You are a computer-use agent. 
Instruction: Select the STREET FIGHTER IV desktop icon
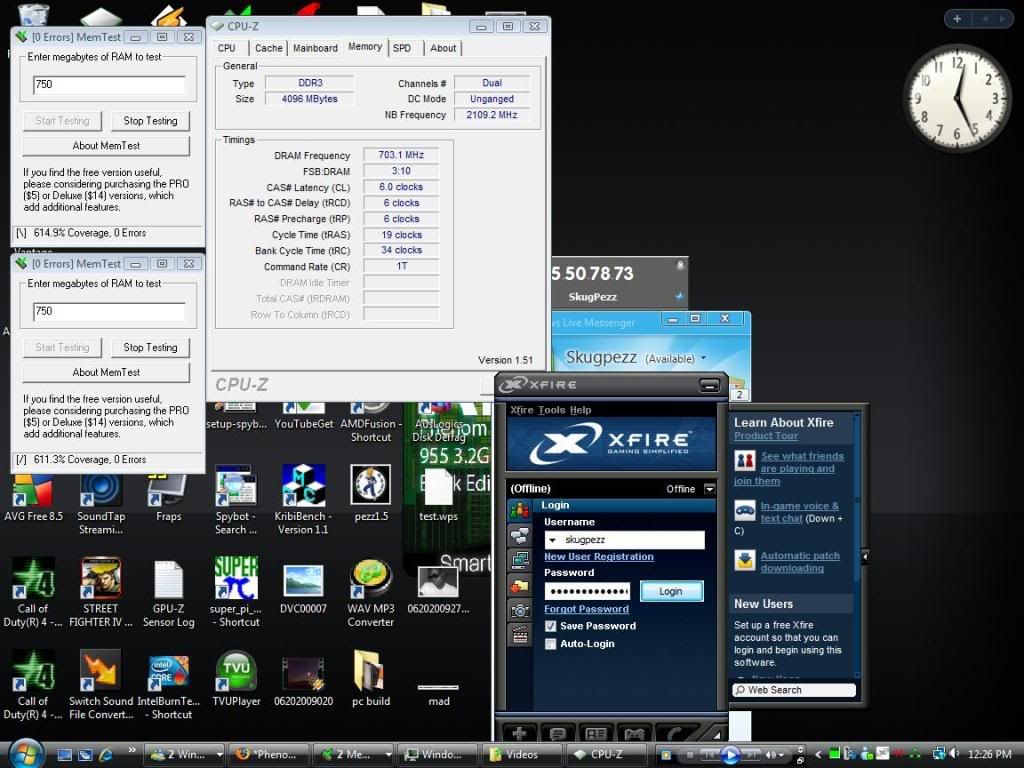(101, 593)
